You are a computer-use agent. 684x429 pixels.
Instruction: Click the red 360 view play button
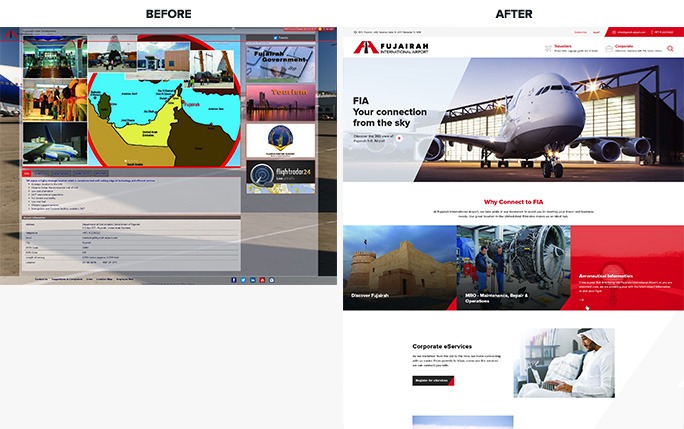pyautogui.click(x=399, y=138)
